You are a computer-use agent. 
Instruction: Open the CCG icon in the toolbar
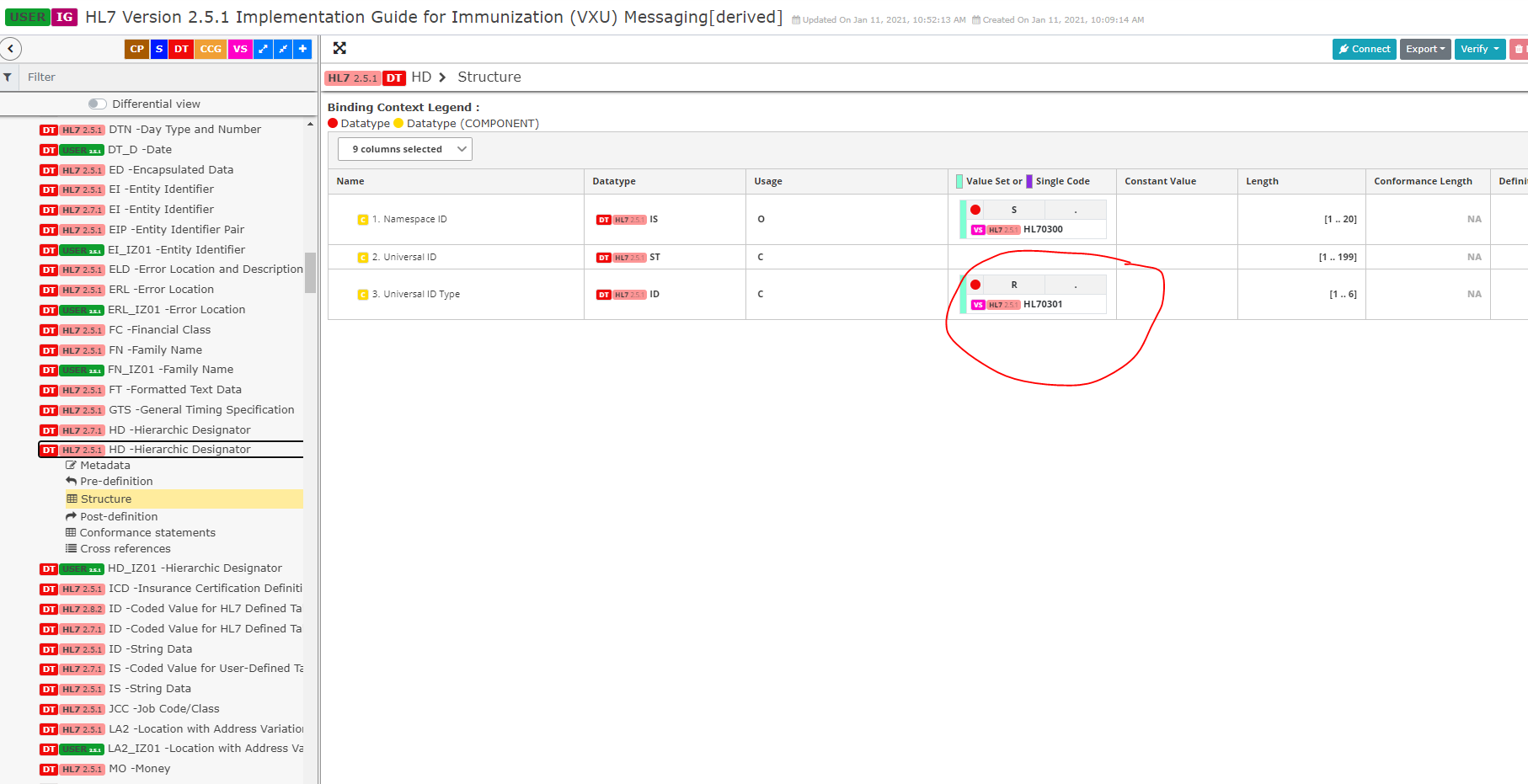pos(210,49)
